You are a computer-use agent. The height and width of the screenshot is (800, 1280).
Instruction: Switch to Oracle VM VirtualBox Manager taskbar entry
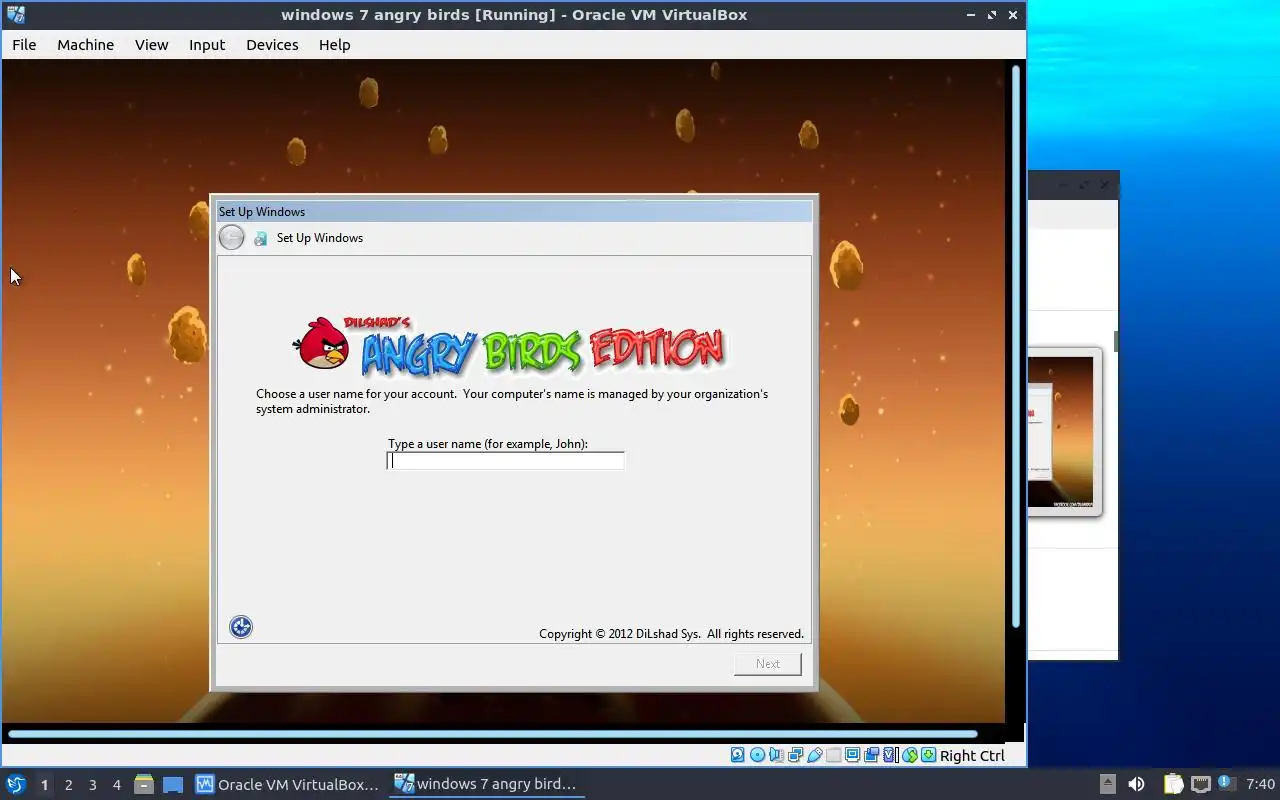288,784
